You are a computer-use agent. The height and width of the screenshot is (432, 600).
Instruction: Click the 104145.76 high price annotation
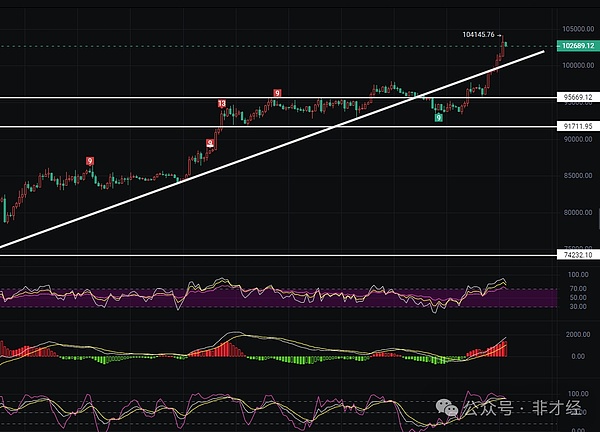[481, 34]
